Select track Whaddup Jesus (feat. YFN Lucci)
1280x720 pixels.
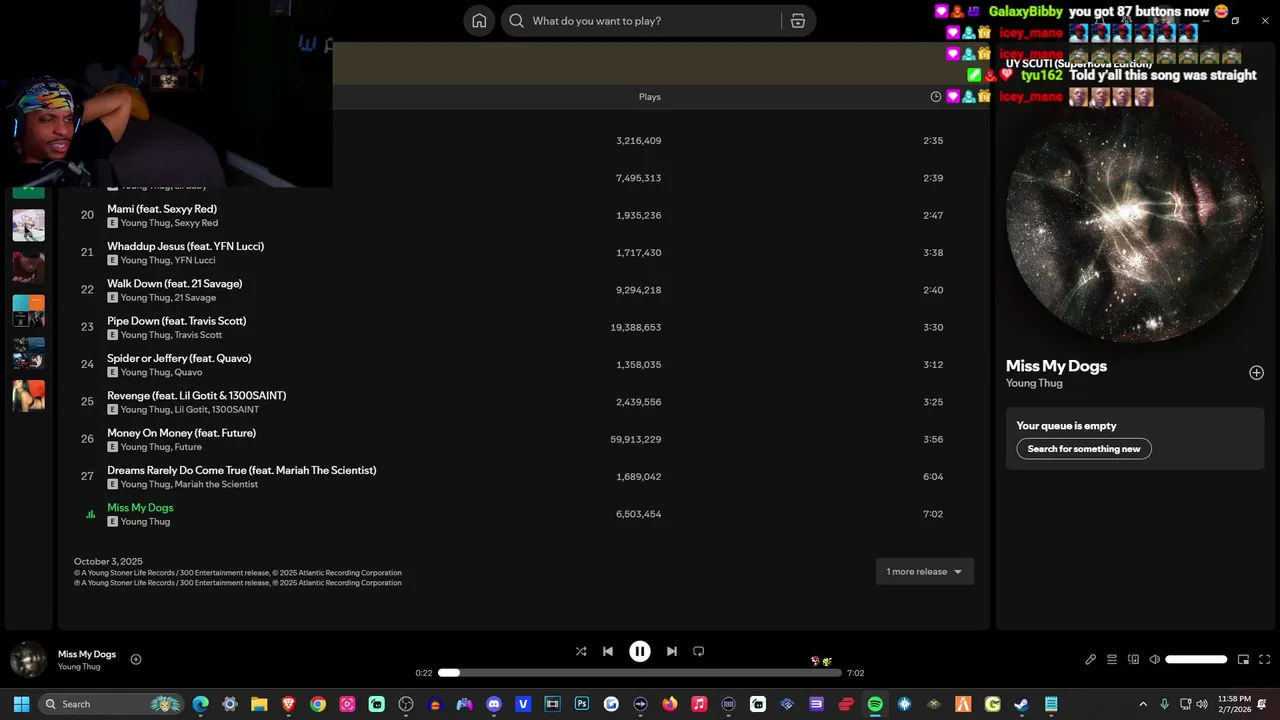coord(185,246)
